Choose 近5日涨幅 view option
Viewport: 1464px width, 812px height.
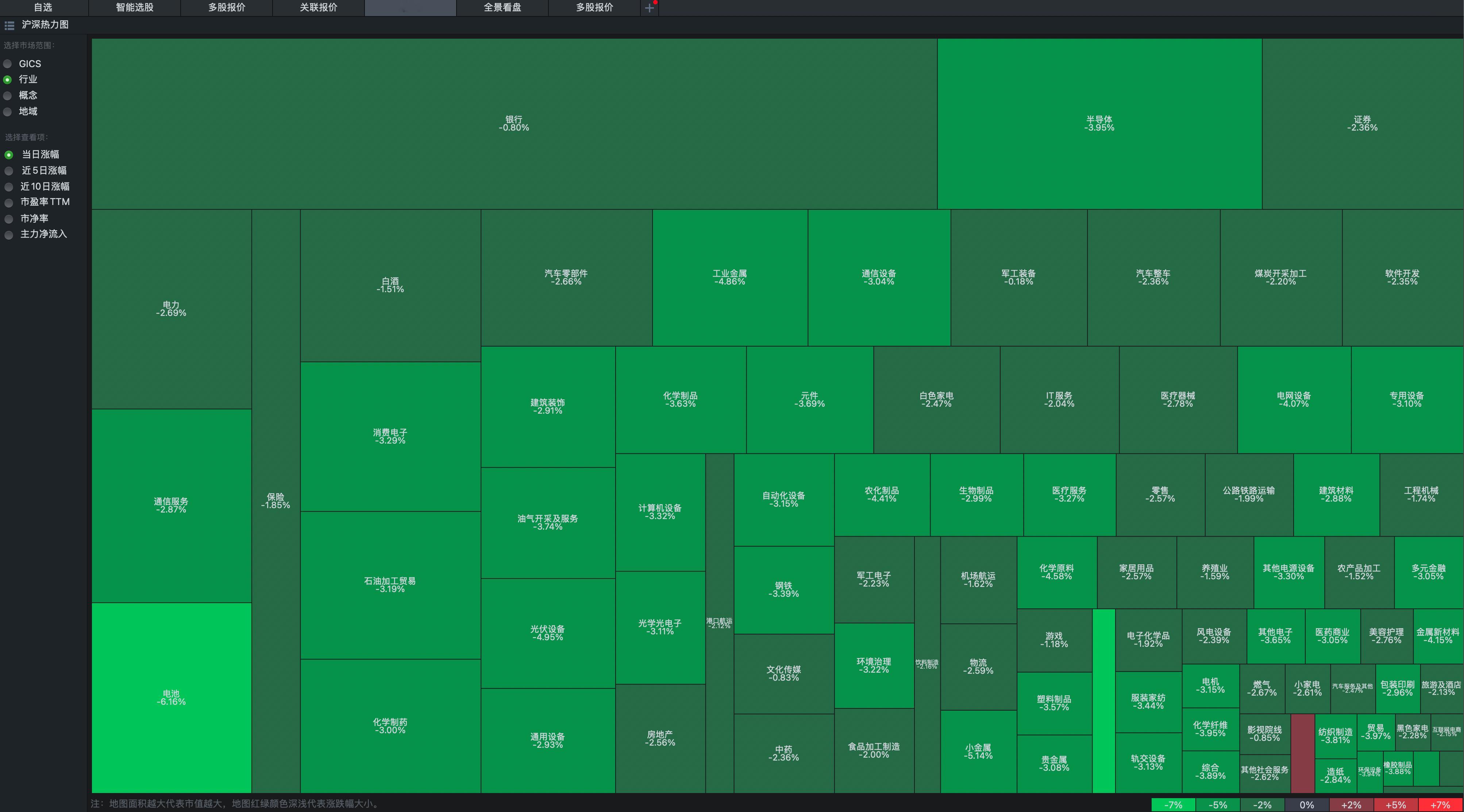point(9,170)
